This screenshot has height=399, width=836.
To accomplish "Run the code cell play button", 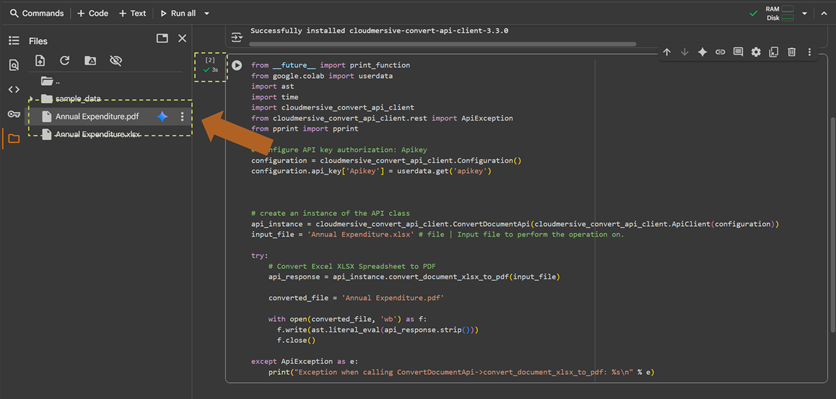I will coord(237,66).
